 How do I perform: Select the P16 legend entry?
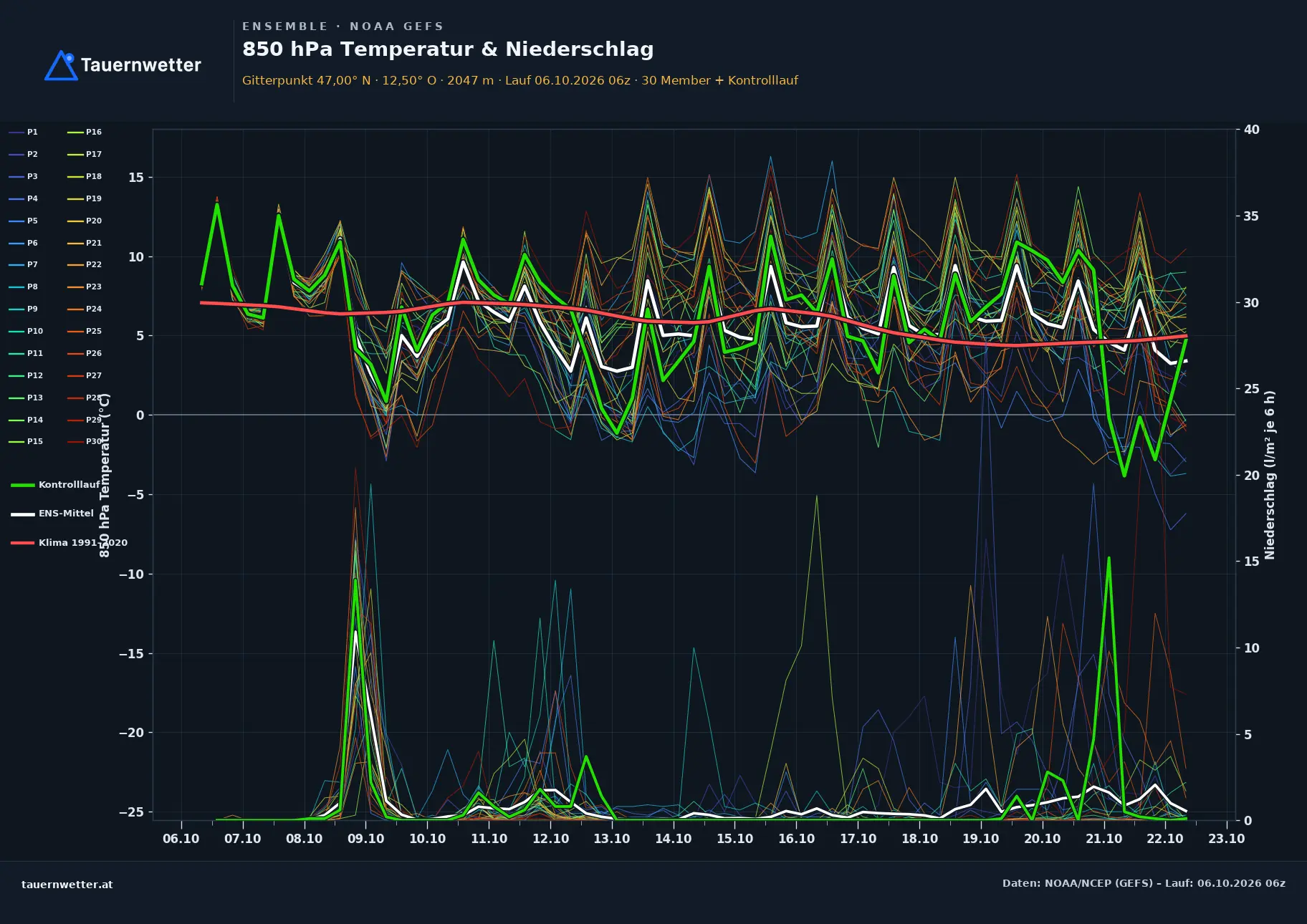pos(85,132)
